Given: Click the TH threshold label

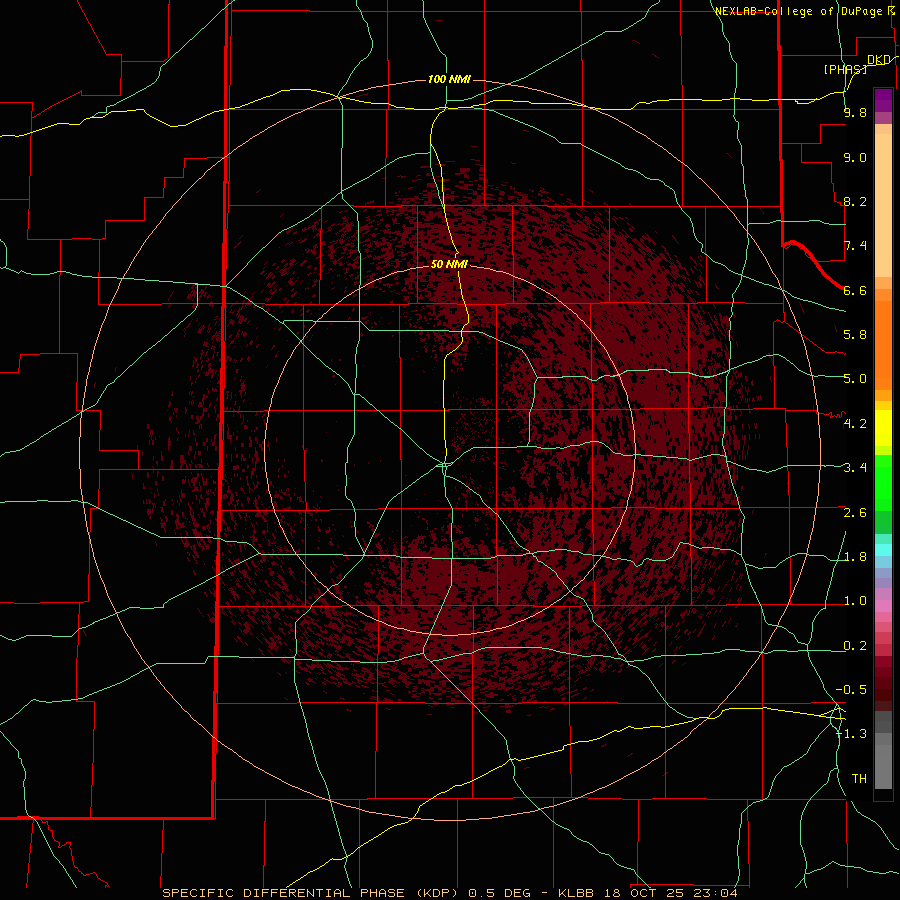Looking at the screenshot, I should tap(859, 779).
